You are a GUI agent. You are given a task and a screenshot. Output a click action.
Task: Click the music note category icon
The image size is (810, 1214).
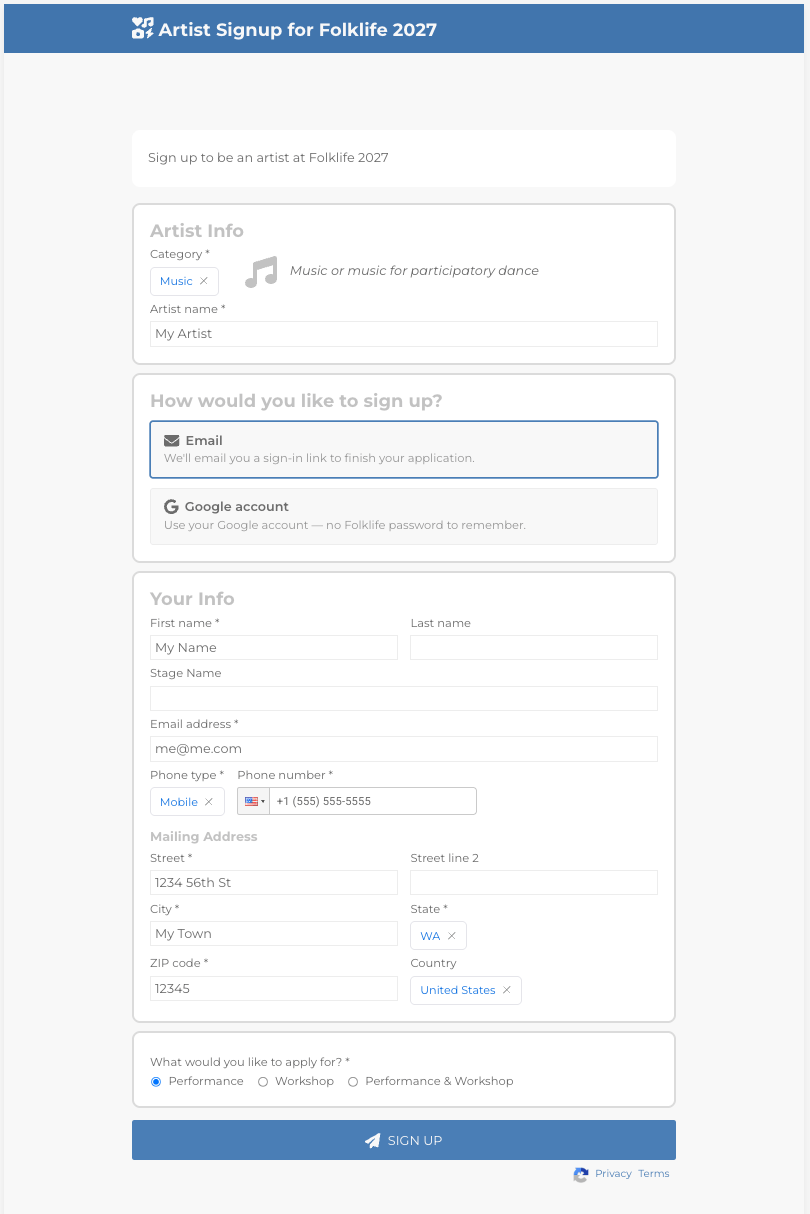tap(261, 272)
